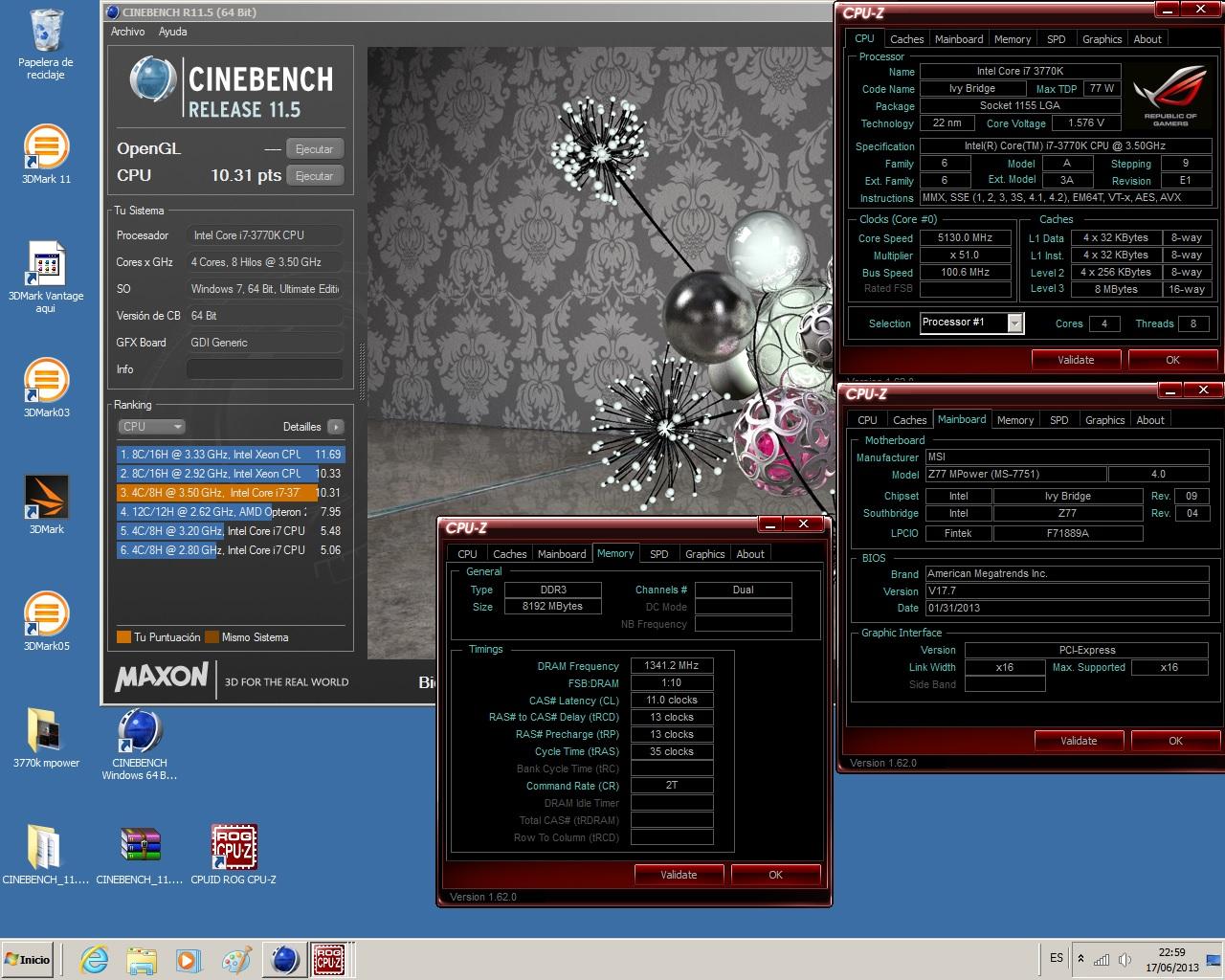
Task: Click the Tu Puntuación orange legend swatch
Action: [x=123, y=637]
